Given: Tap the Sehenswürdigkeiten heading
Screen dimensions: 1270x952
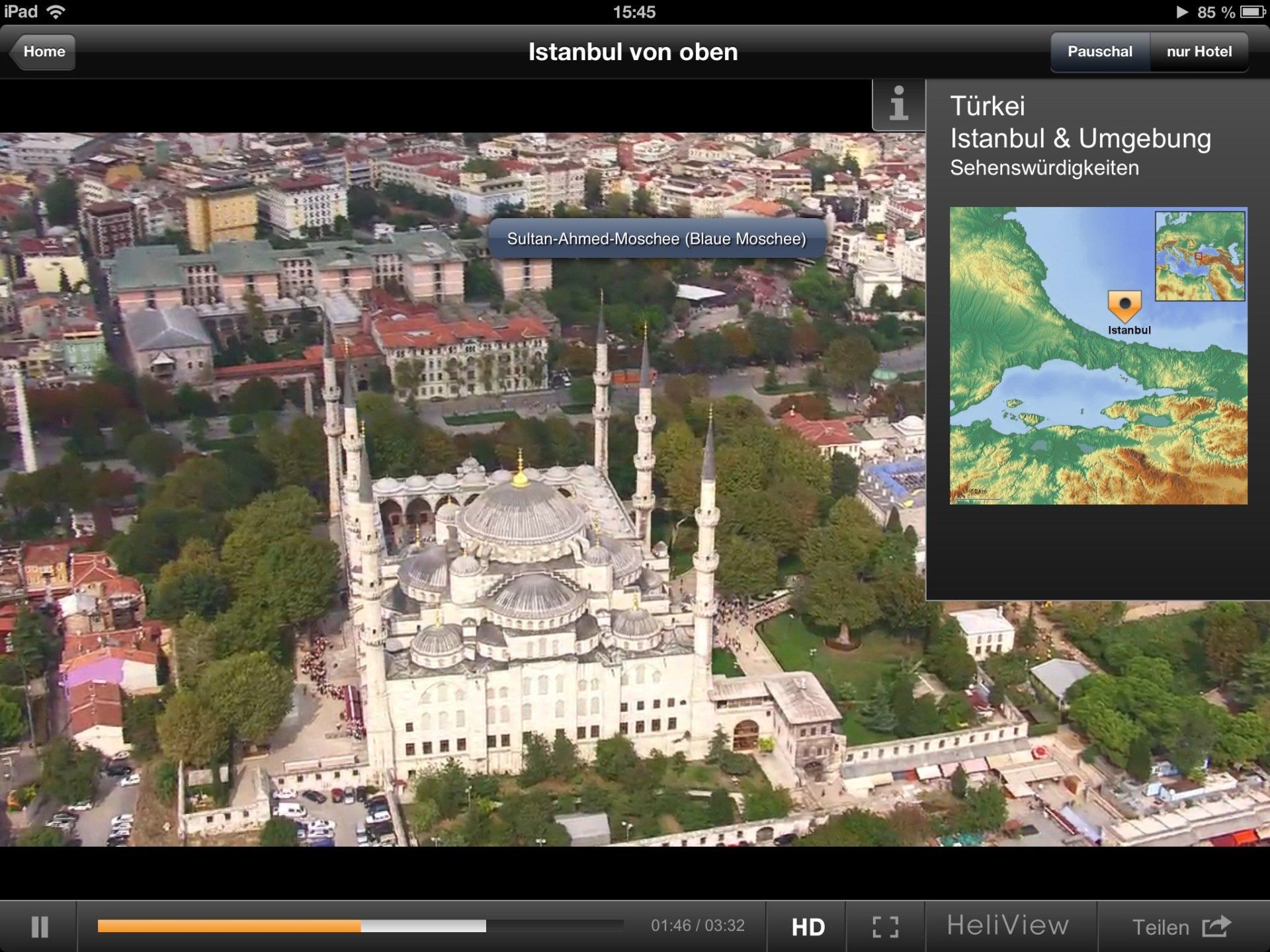Looking at the screenshot, I should pos(1044,168).
